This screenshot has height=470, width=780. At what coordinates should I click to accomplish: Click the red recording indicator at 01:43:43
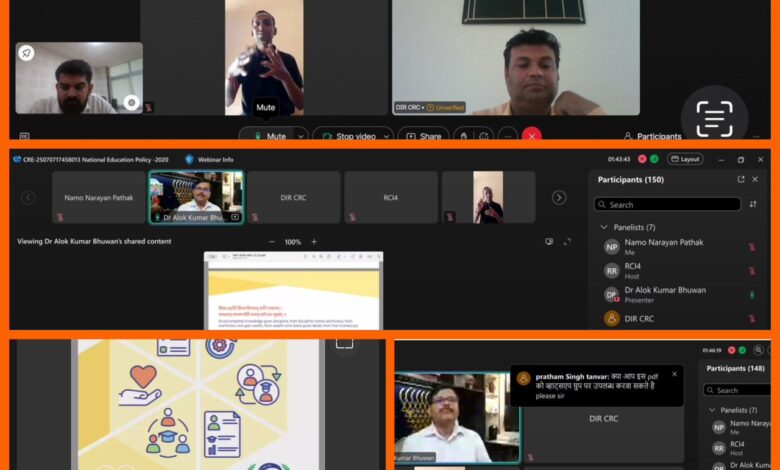(x=642, y=159)
